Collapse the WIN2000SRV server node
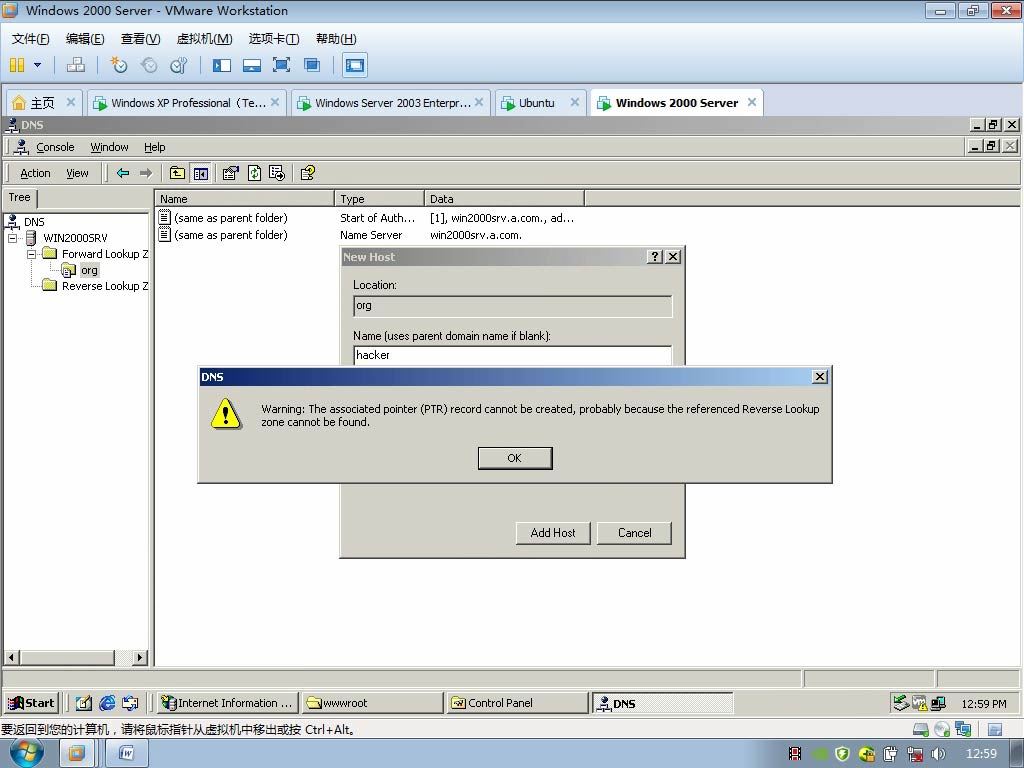Screen dimensions: 1024x768 coord(12,238)
